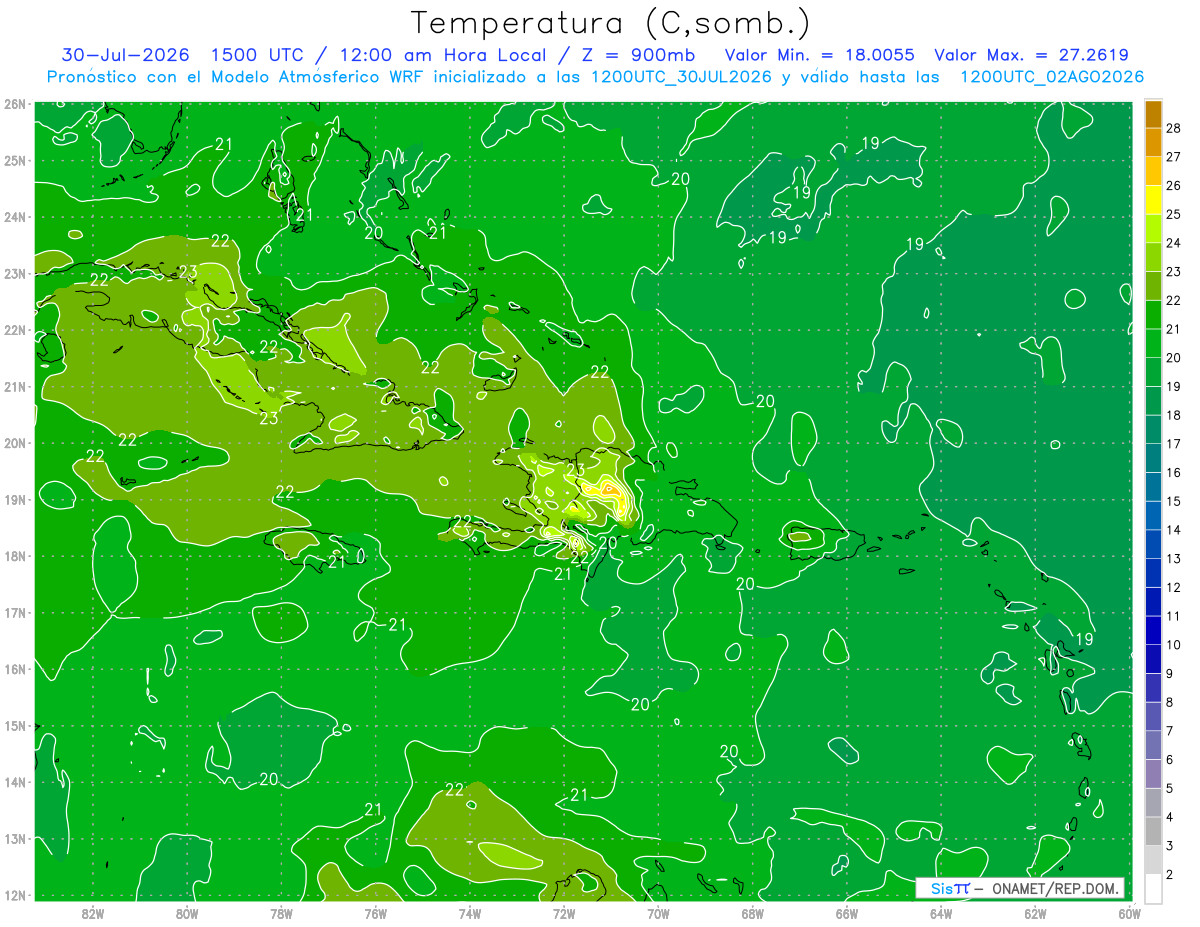The height and width of the screenshot is (927, 1200).
Task: Click the '62W' longitude label
Action: [x=1034, y=913]
